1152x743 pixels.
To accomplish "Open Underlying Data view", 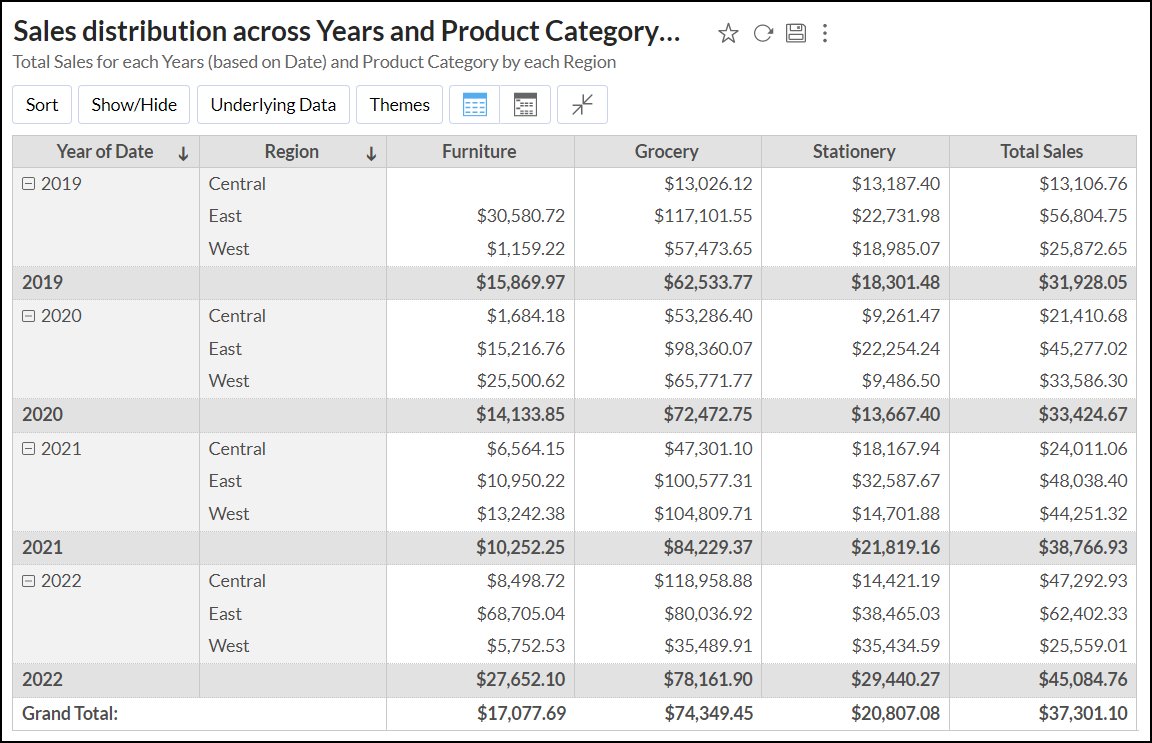I will click(x=273, y=105).
